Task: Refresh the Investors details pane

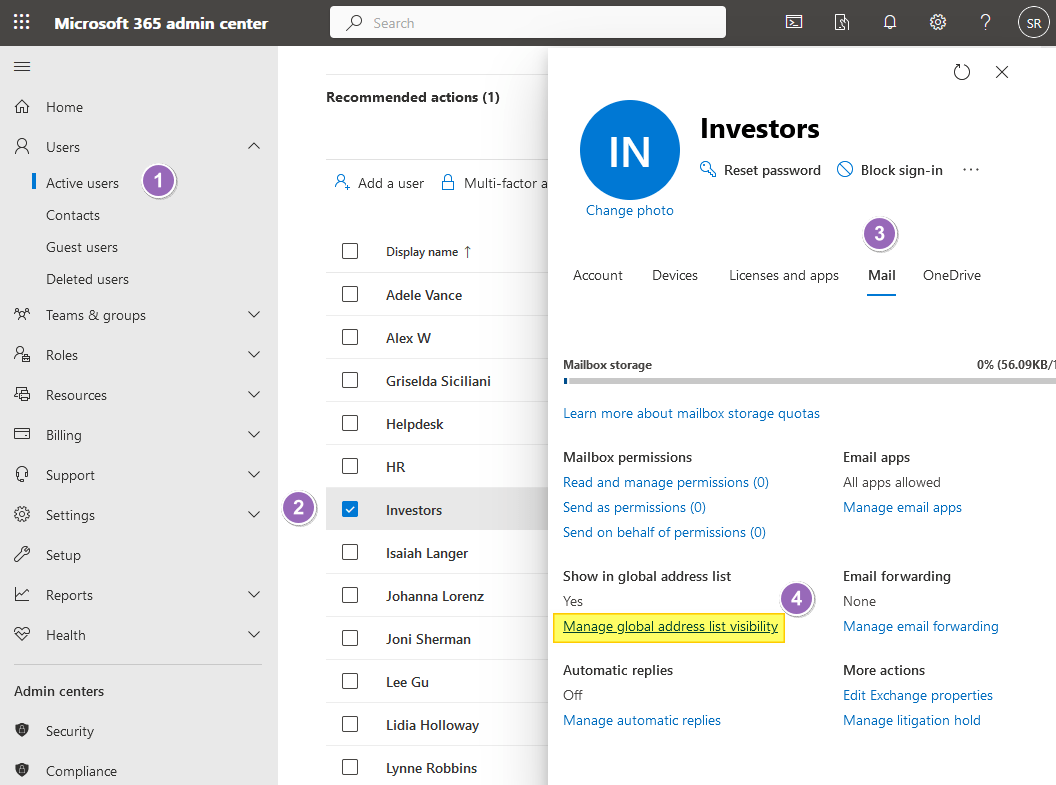Action: [x=961, y=72]
